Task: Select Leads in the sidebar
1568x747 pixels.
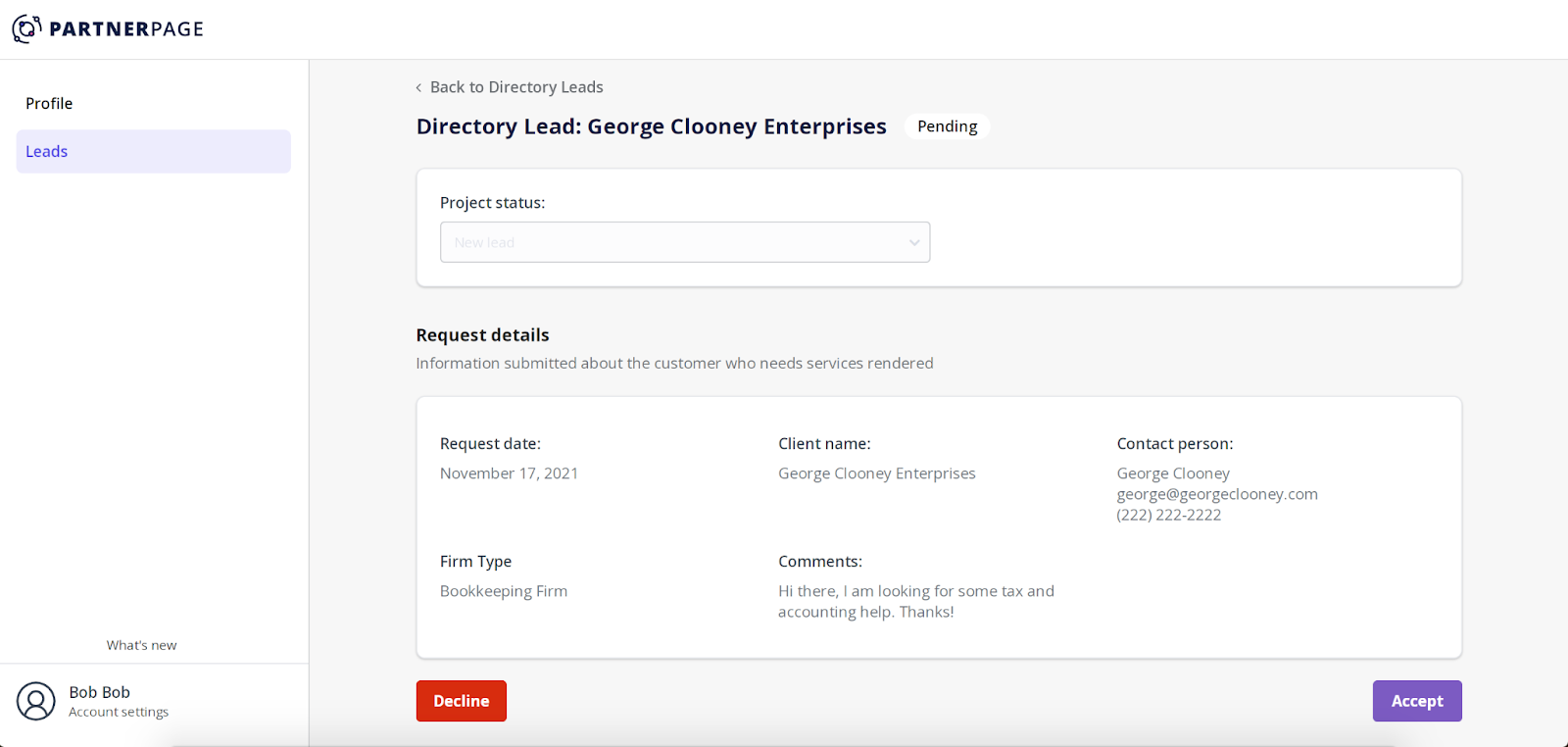Action: point(47,152)
